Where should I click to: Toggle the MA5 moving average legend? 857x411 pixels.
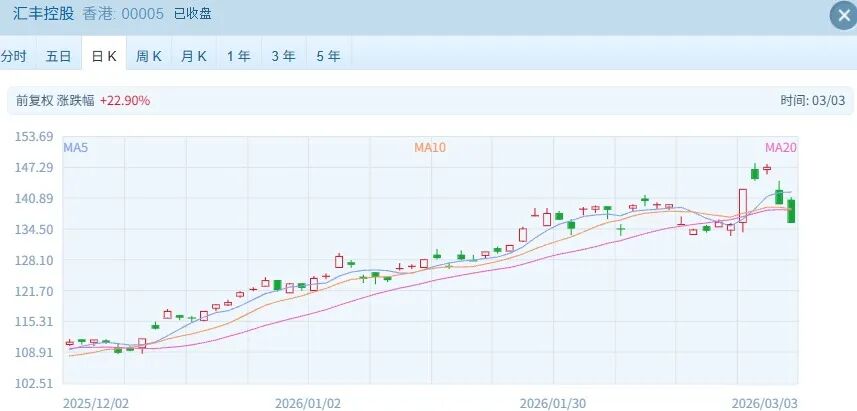[x=76, y=148]
